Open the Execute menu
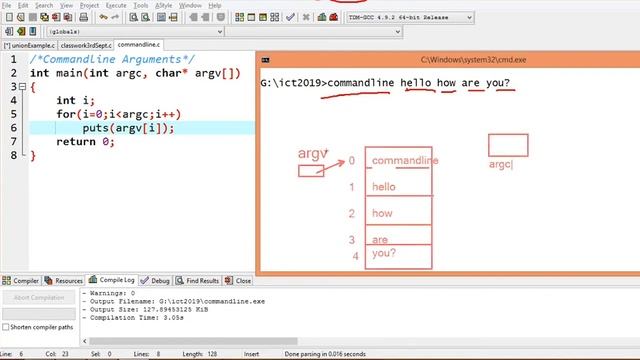Screen dimensions: 640x360 (x=116, y=5)
